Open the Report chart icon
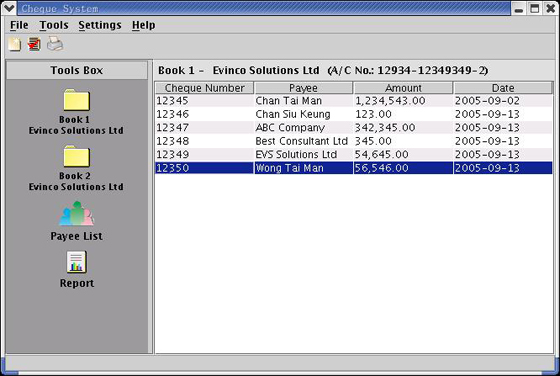Viewport: 560px width, 376px height. 76,262
